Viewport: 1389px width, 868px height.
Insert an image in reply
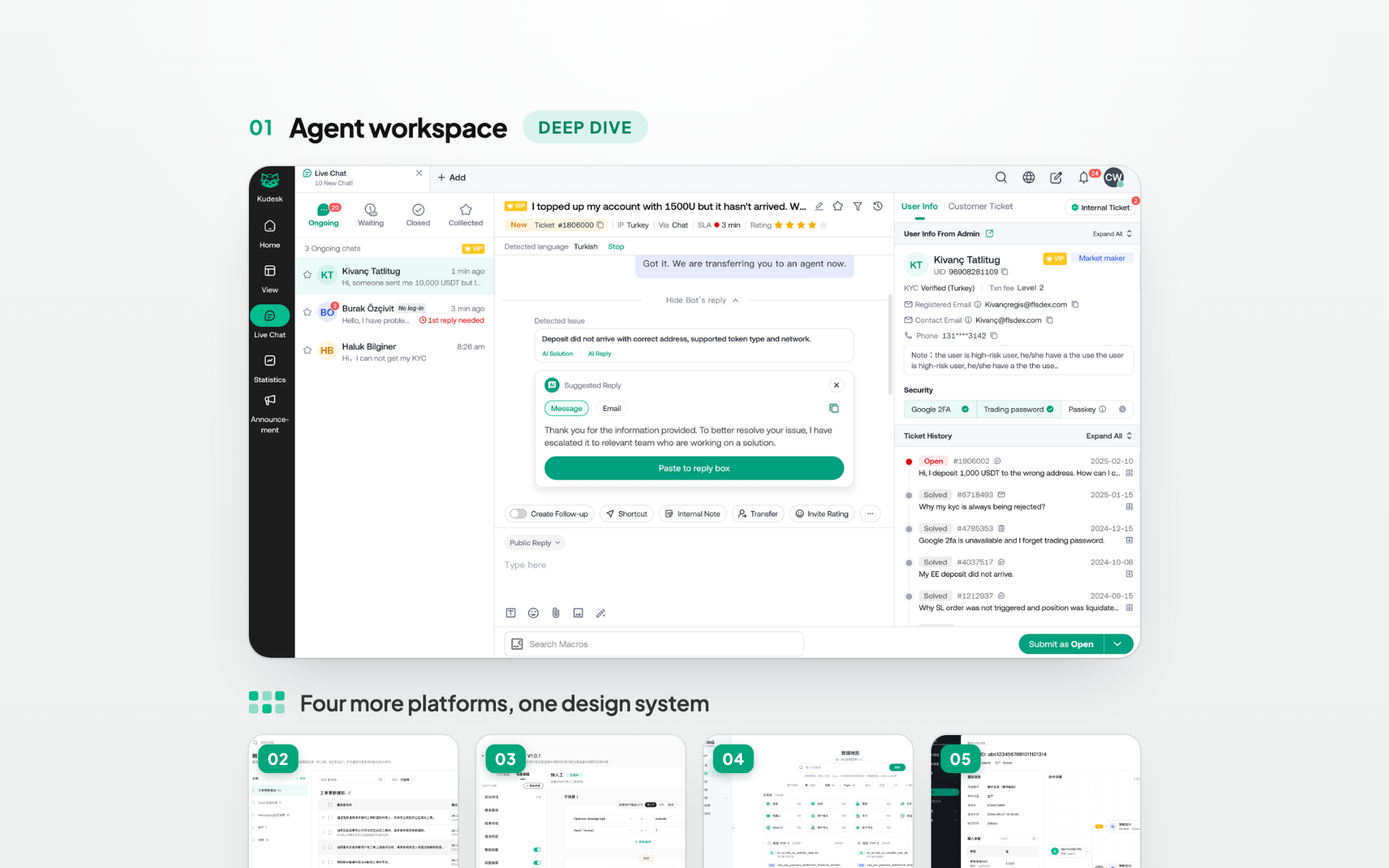tap(578, 613)
